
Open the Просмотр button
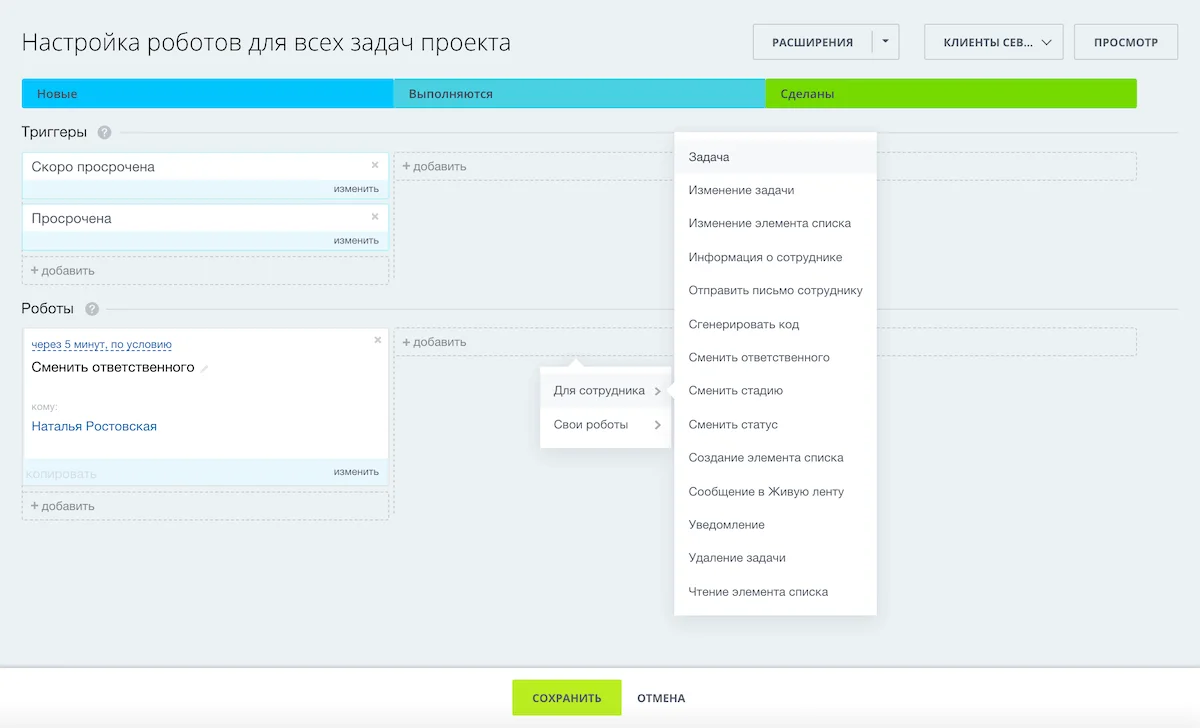[1125, 42]
